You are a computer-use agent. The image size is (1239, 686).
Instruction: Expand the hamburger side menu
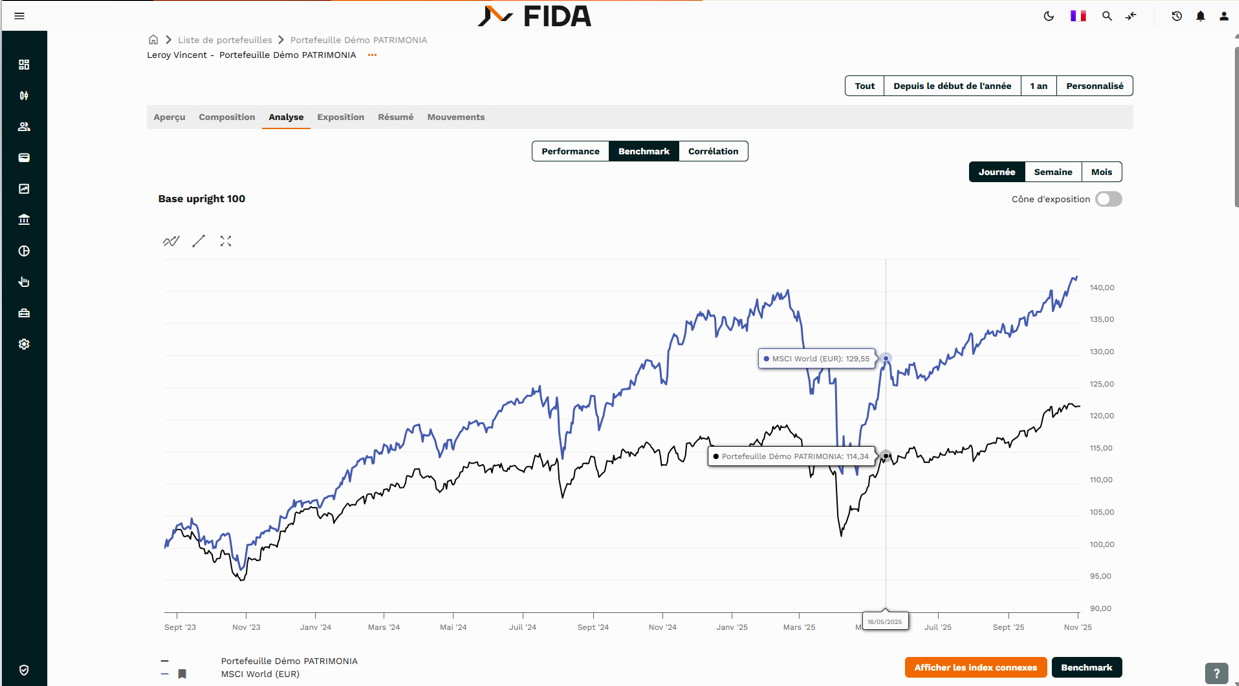point(19,16)
